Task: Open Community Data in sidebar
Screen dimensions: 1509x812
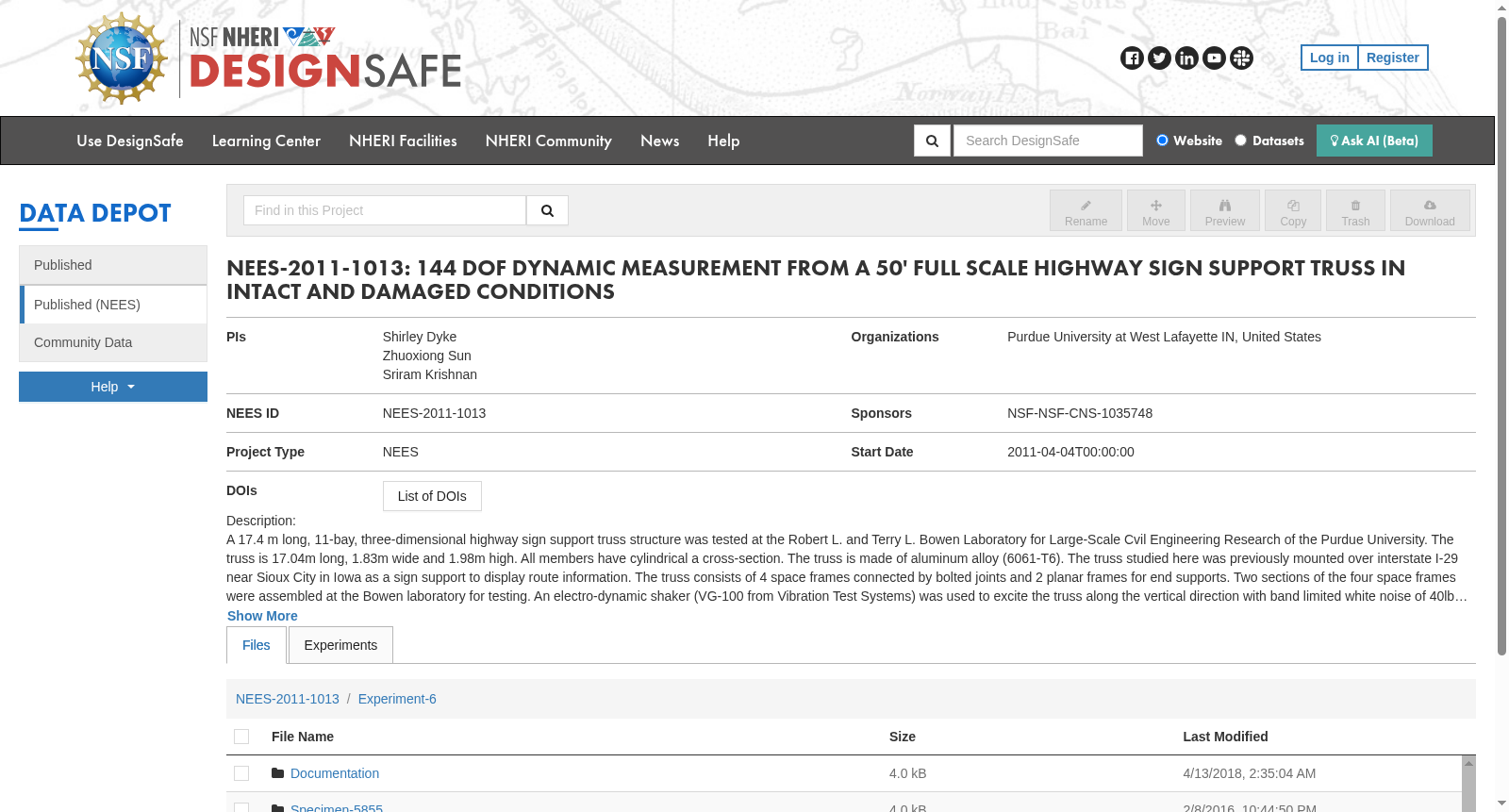Action: 113,342
